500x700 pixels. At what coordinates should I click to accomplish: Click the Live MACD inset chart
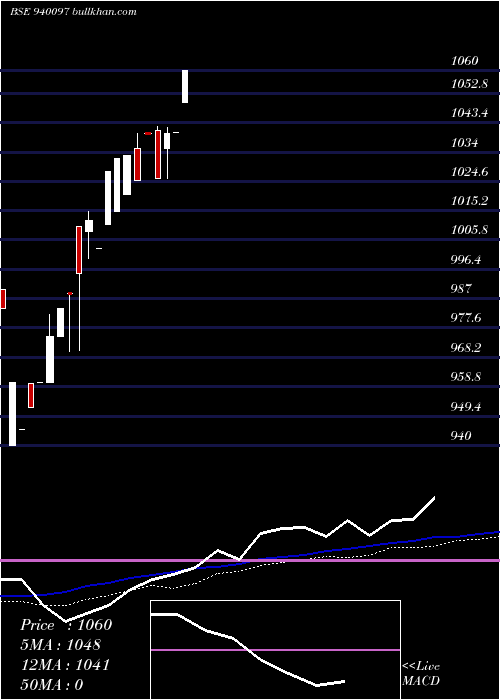point(275,650)
